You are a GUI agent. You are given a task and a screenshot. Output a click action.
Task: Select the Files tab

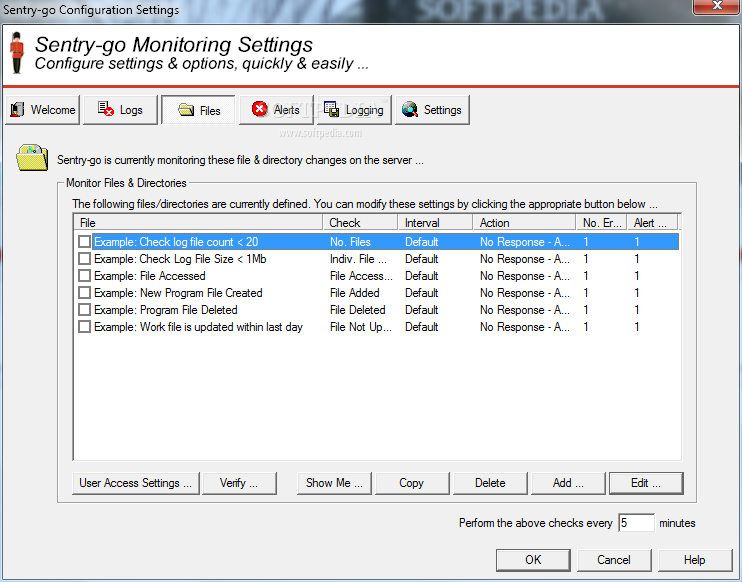198,110
